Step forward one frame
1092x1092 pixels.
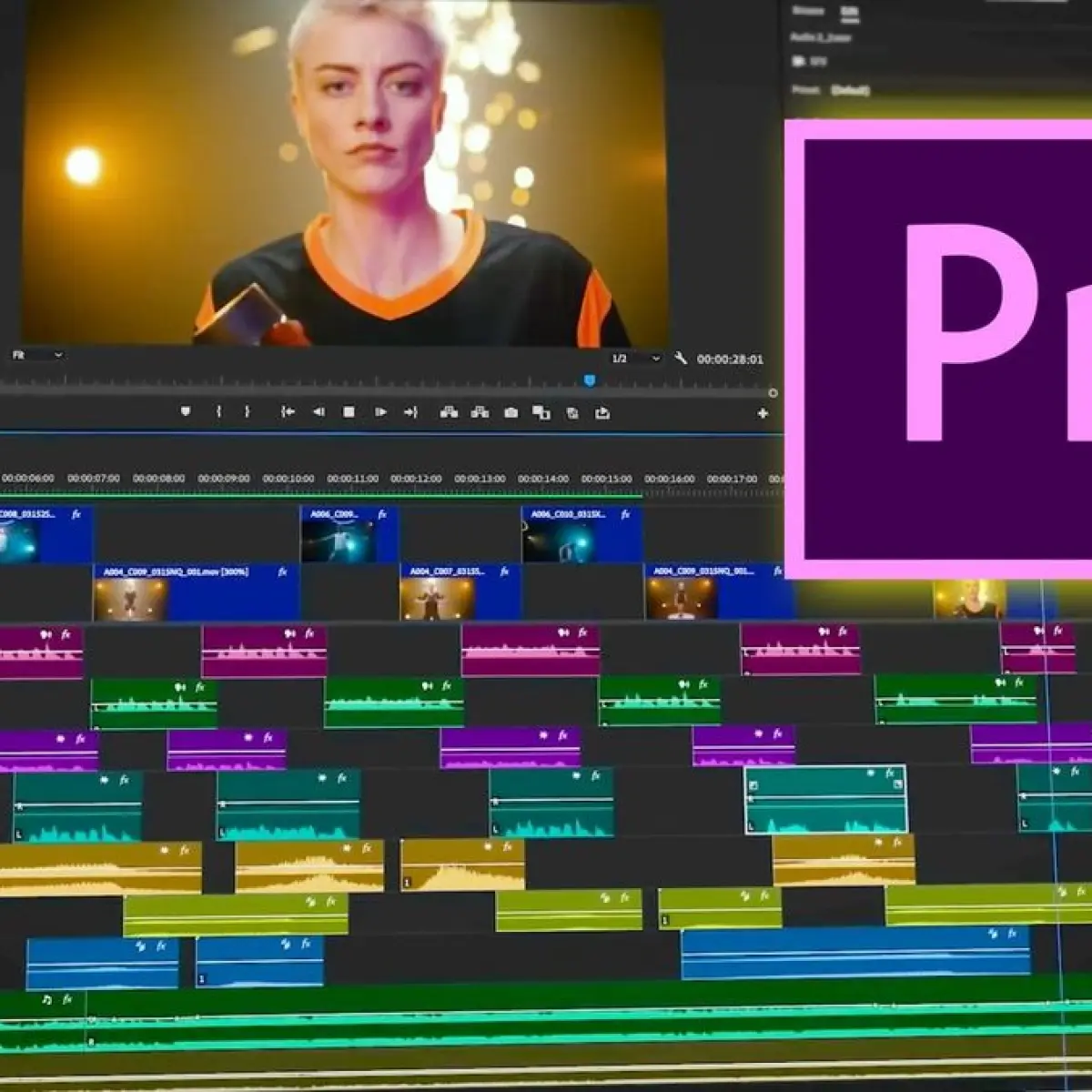click(380, 412)
